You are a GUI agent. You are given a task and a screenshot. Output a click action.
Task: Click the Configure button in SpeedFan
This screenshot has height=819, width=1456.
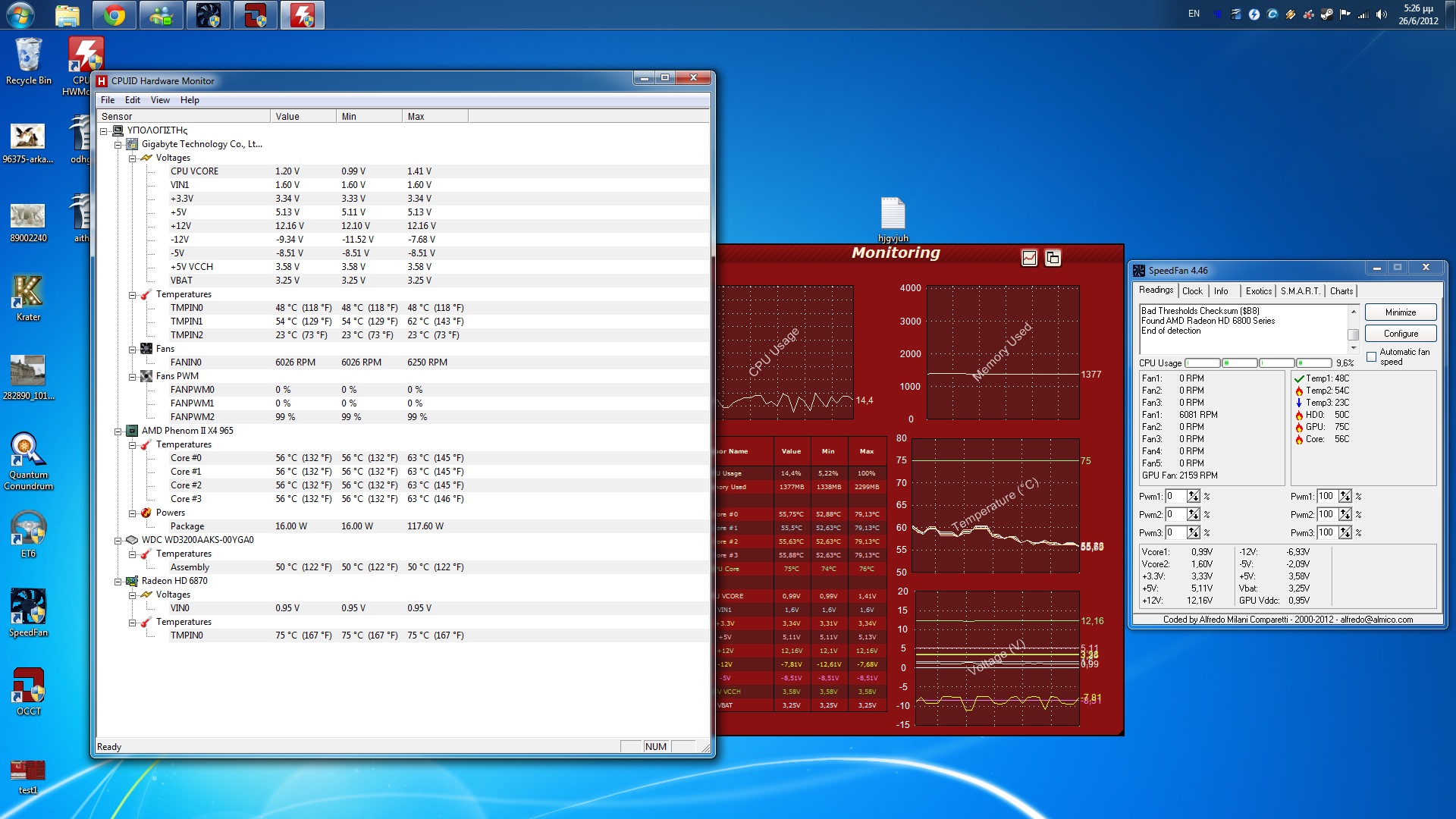(1400, 334)
